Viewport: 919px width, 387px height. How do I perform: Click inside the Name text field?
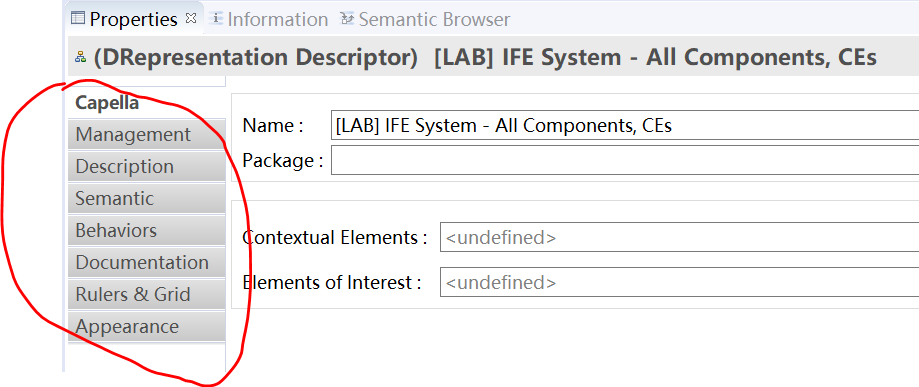click(x=625, y=125)
